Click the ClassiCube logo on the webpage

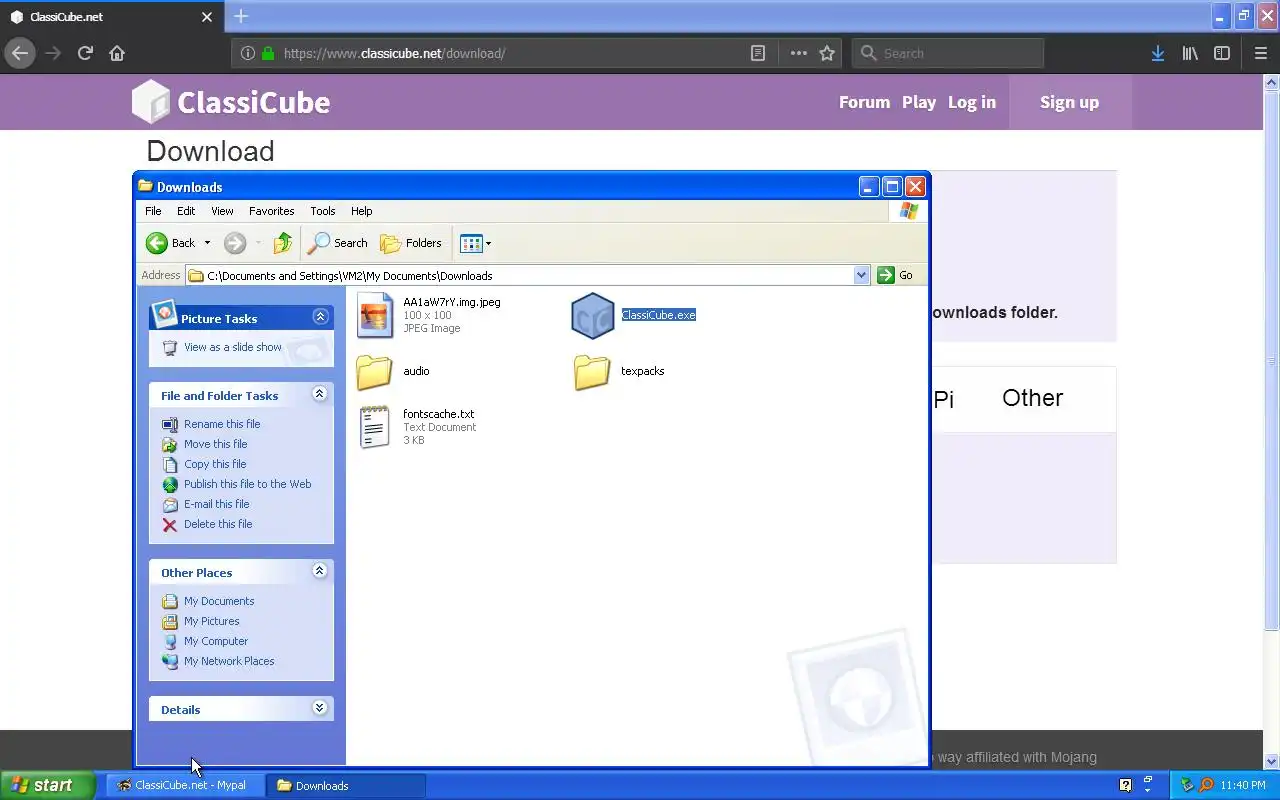231,102
